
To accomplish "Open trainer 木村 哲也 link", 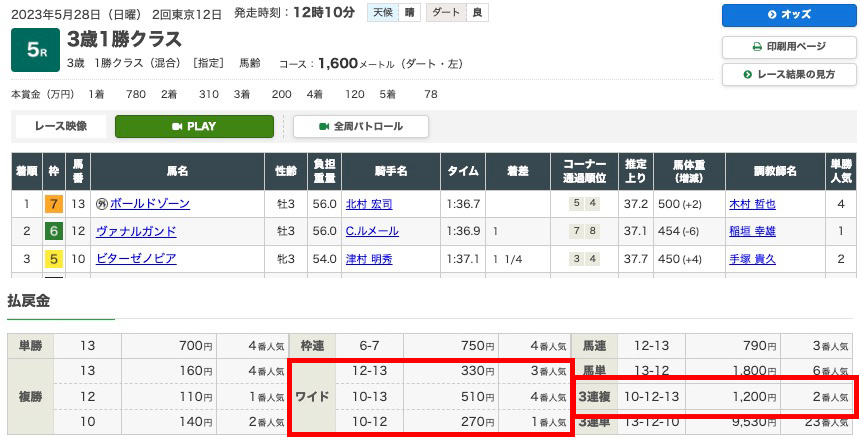I will 752,204.
